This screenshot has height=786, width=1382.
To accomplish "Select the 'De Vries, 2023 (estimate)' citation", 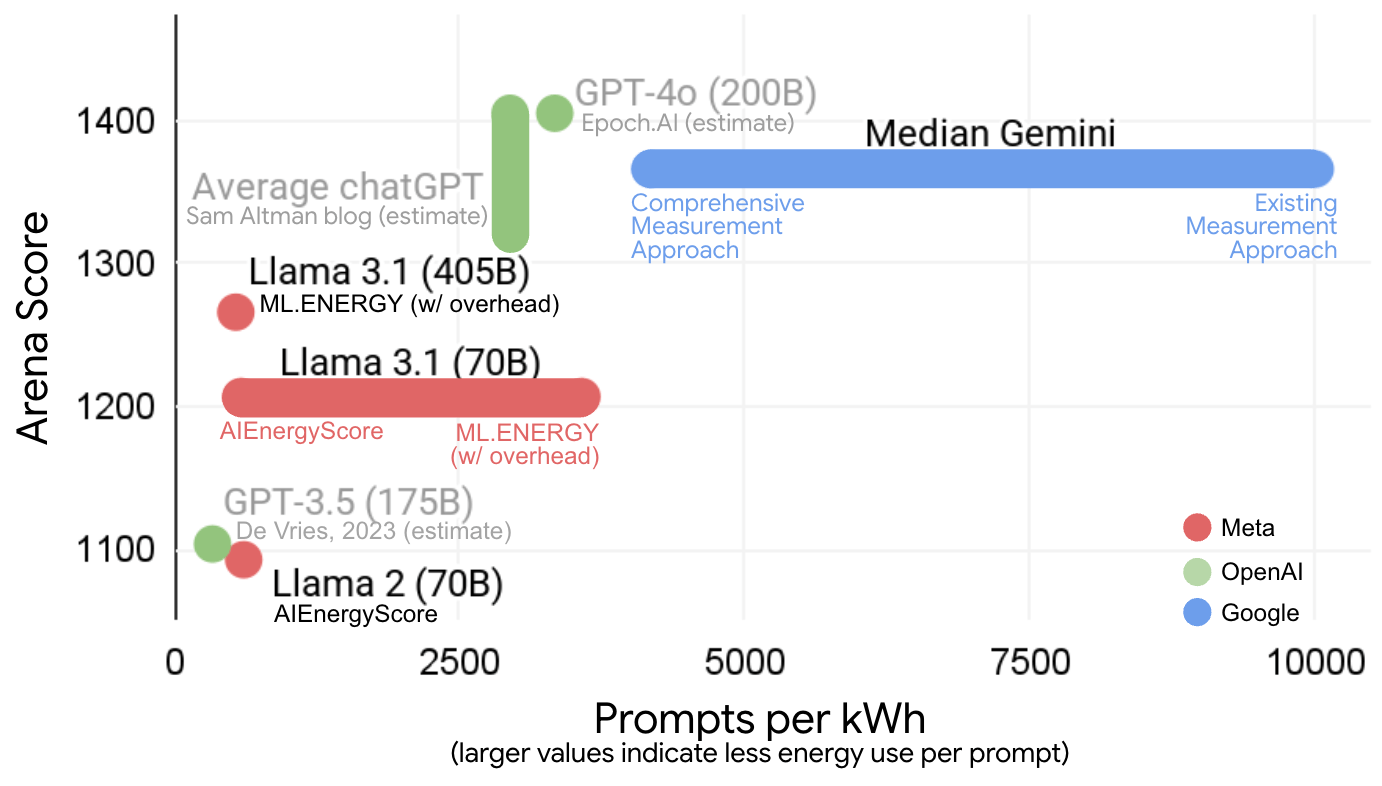I will pos(373,531).
